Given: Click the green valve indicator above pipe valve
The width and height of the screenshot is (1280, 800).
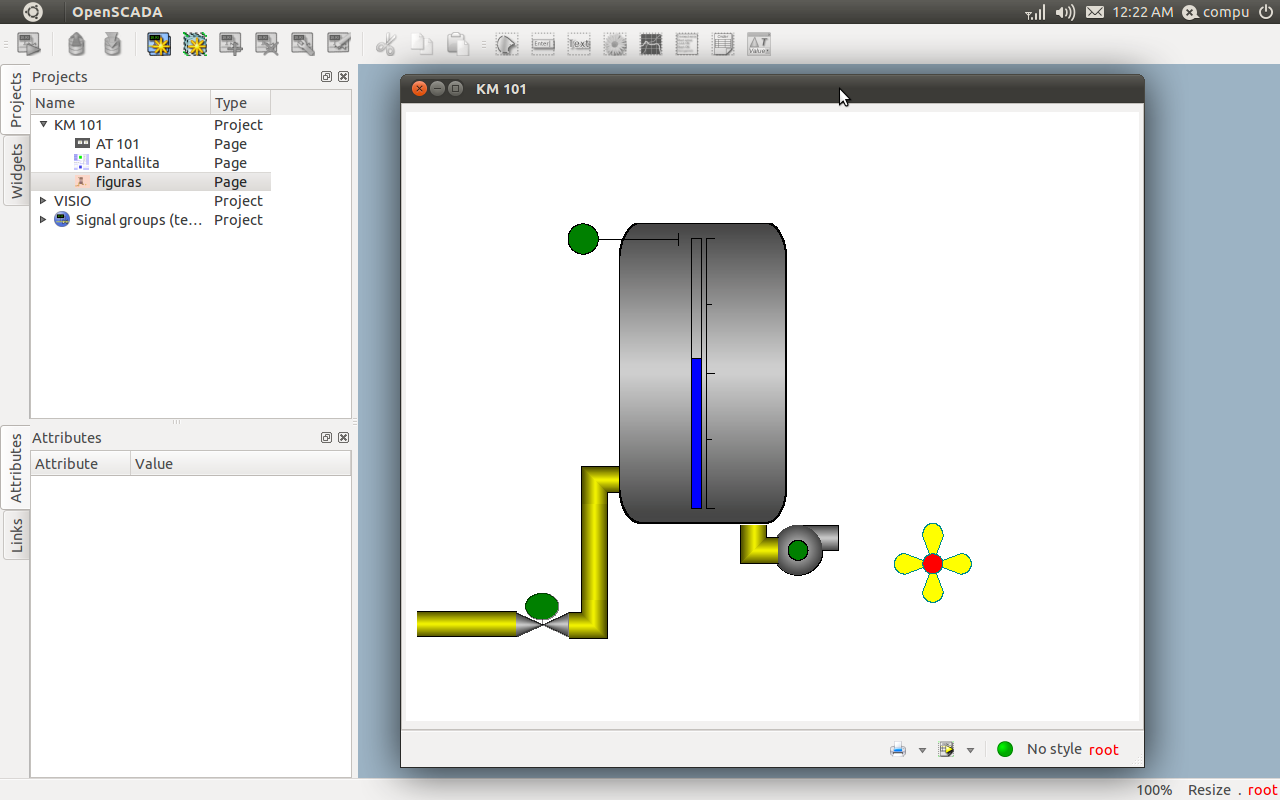Looking at the screenshot, I should 541,605.
